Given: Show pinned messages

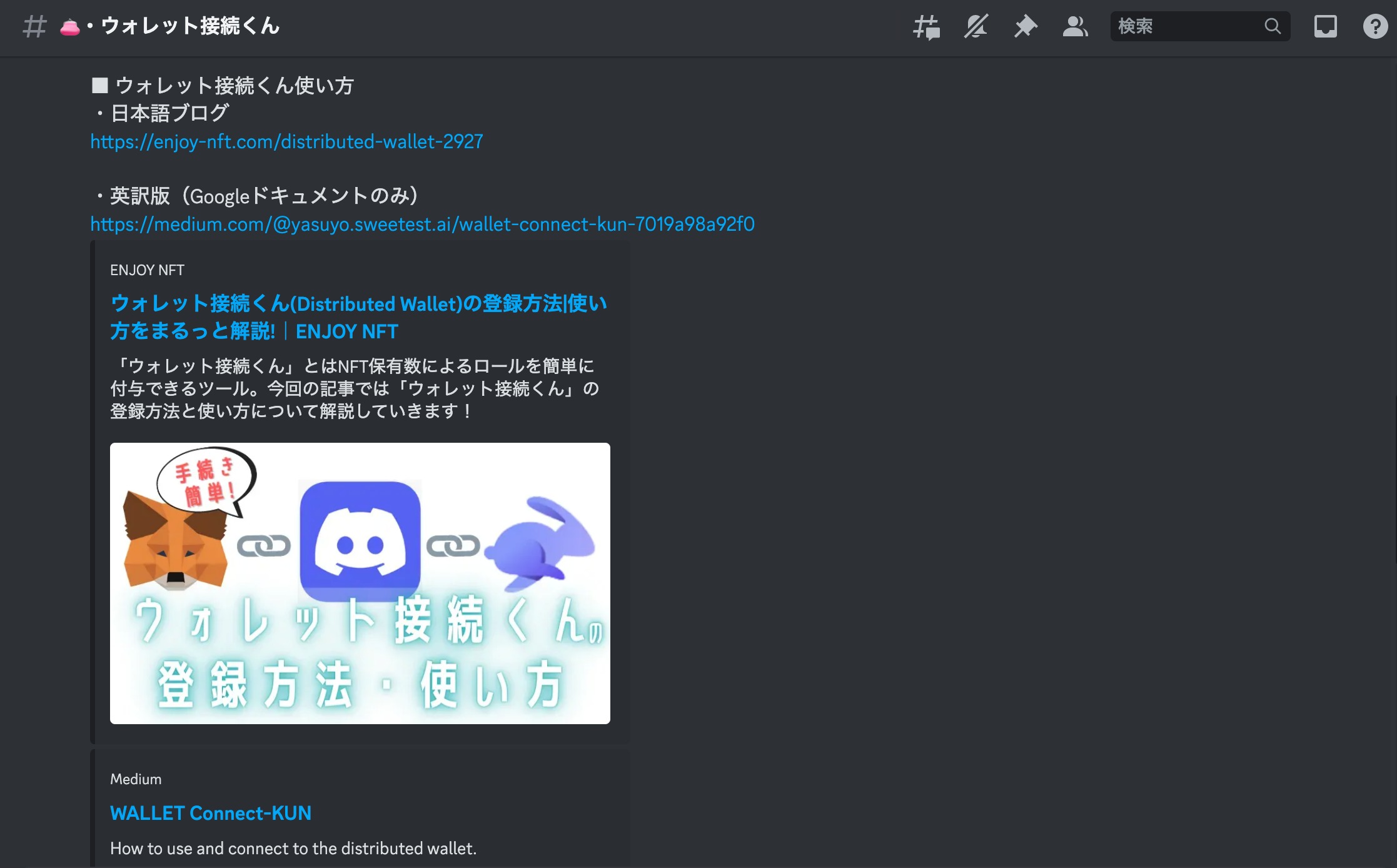Looking at the screenshot, I should point(1026,26).
